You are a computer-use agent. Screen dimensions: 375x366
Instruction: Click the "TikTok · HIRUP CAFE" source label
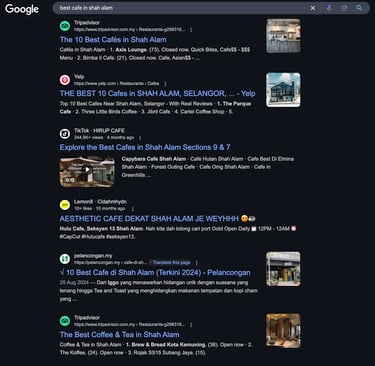99,130
